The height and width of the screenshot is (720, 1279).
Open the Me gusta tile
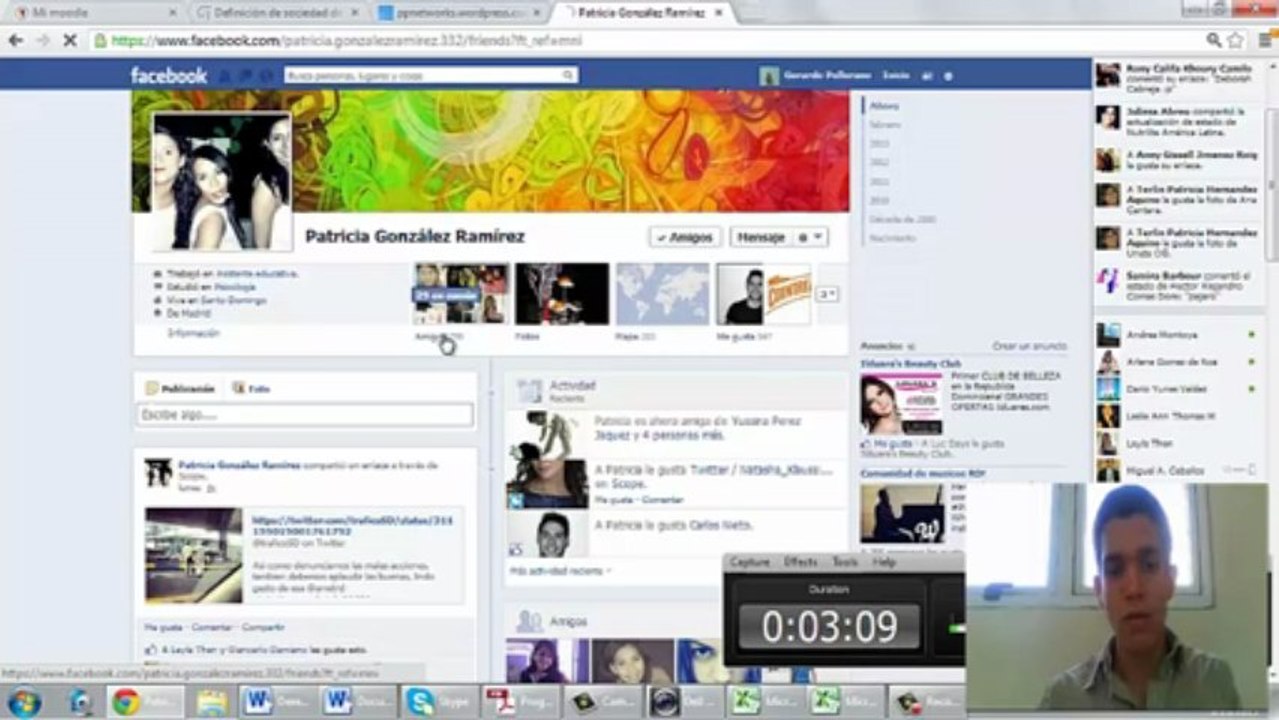coord(763,294)
